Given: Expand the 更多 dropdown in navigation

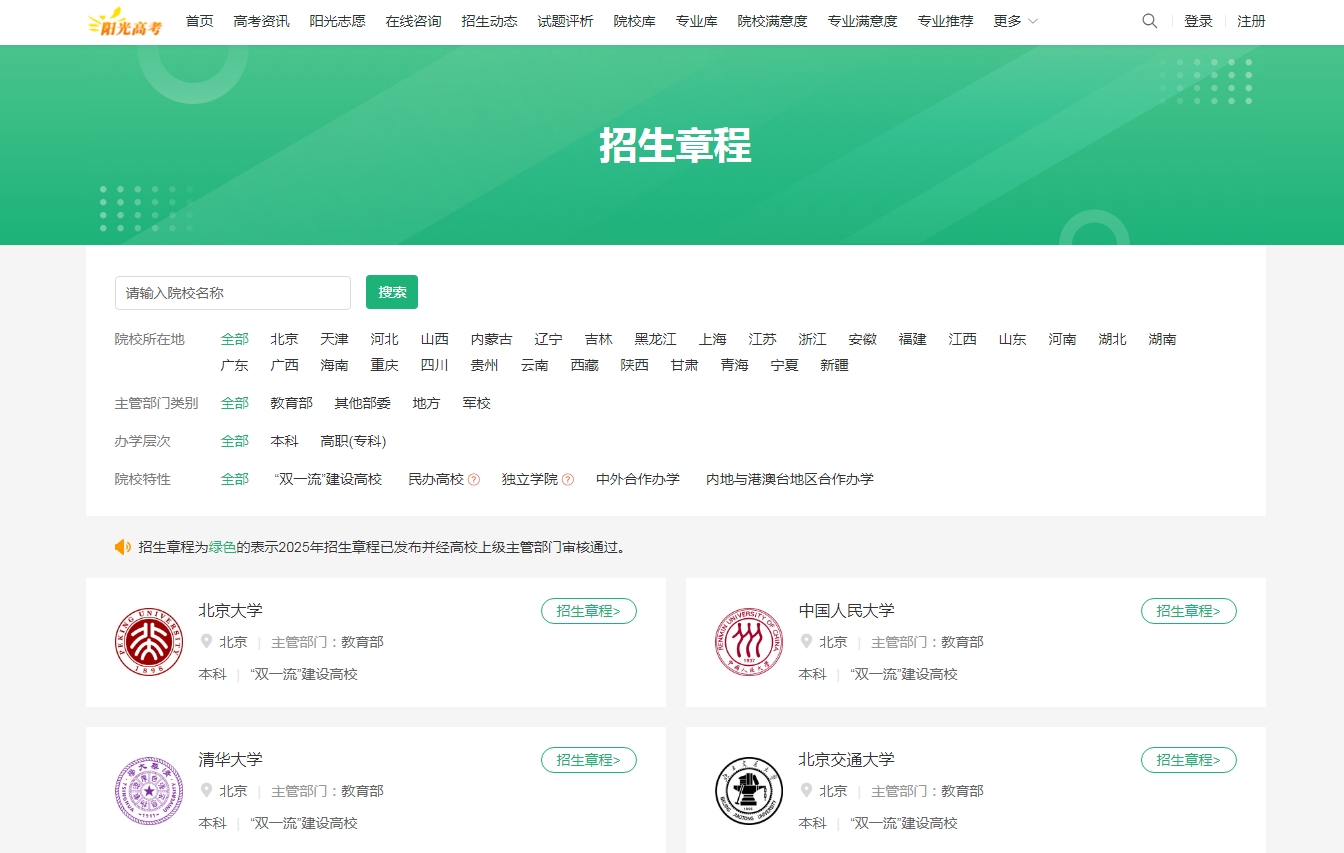Looking at the screenshot, I should point(1016,21).
